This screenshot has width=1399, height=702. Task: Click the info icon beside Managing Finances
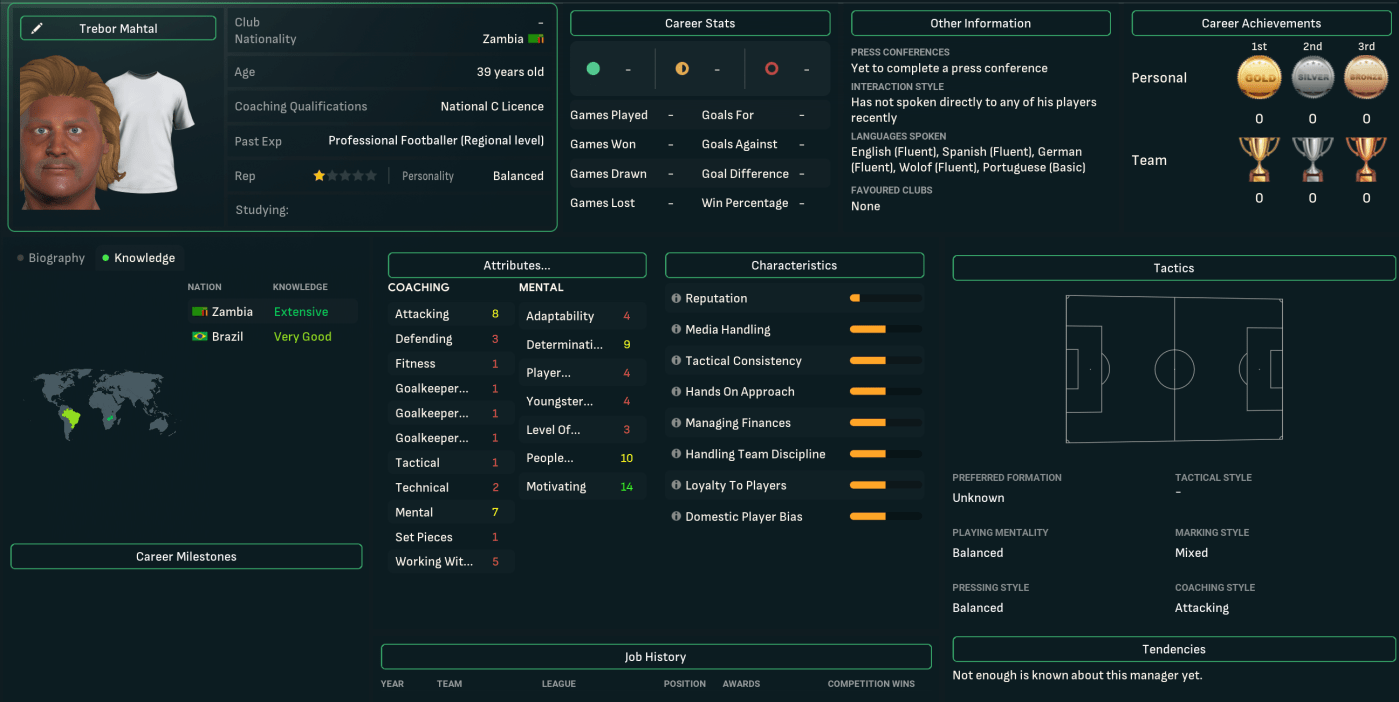pyautogui.click(x=676, y=423)
